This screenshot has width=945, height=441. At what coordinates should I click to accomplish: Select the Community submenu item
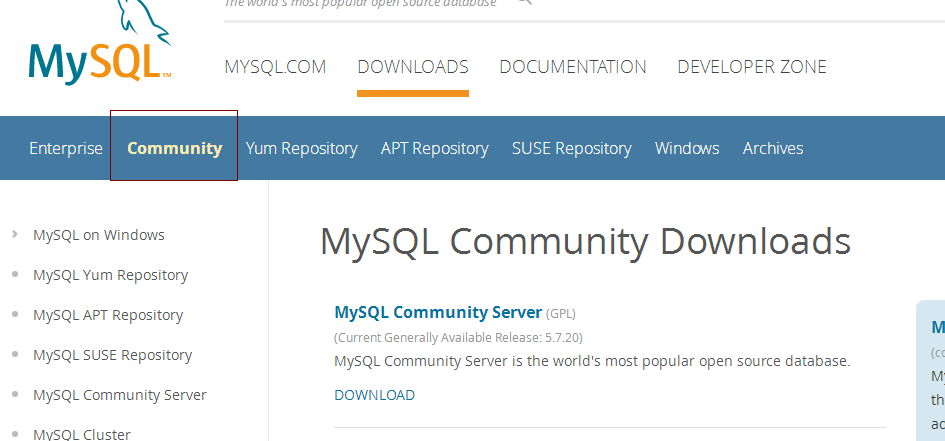(x=175, y=148)
